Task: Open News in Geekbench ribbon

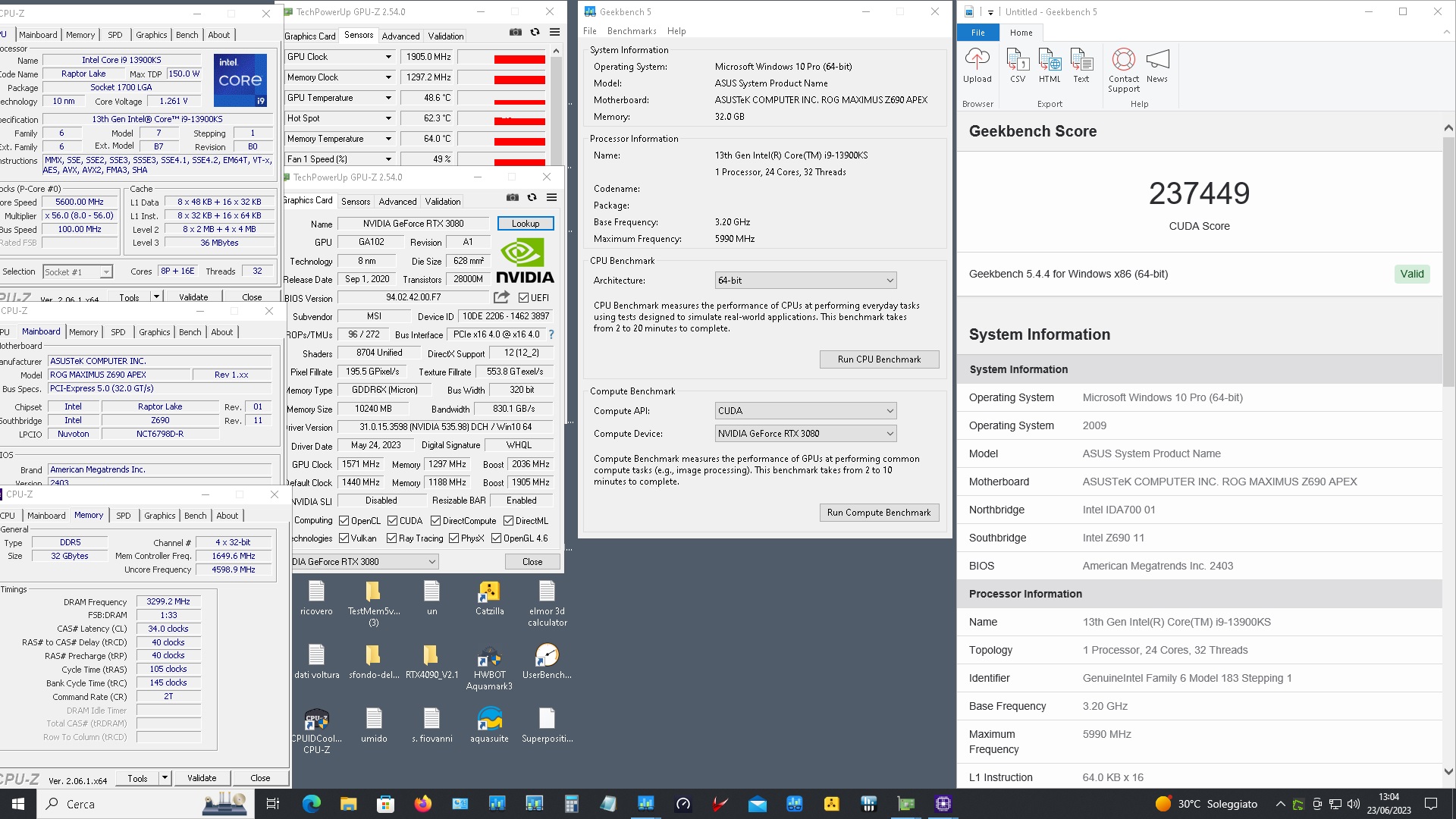Action: pyautogui.click(x=1157, y=65)
